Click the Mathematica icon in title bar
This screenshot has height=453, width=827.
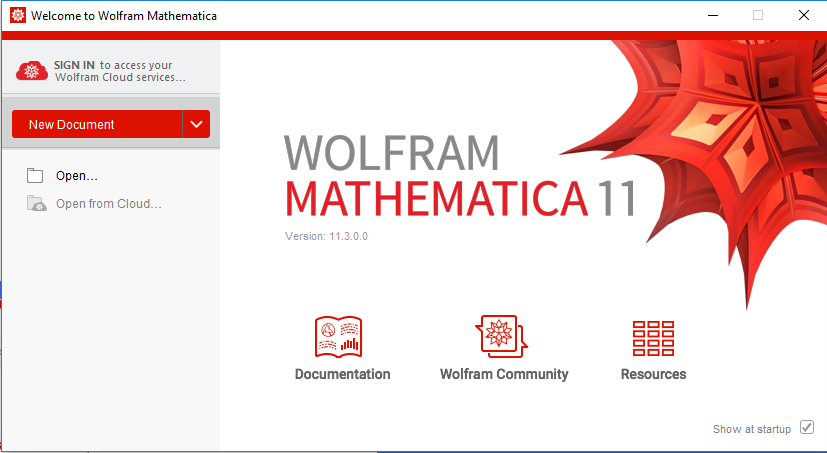pyautogui.click(x=17, y=16)
